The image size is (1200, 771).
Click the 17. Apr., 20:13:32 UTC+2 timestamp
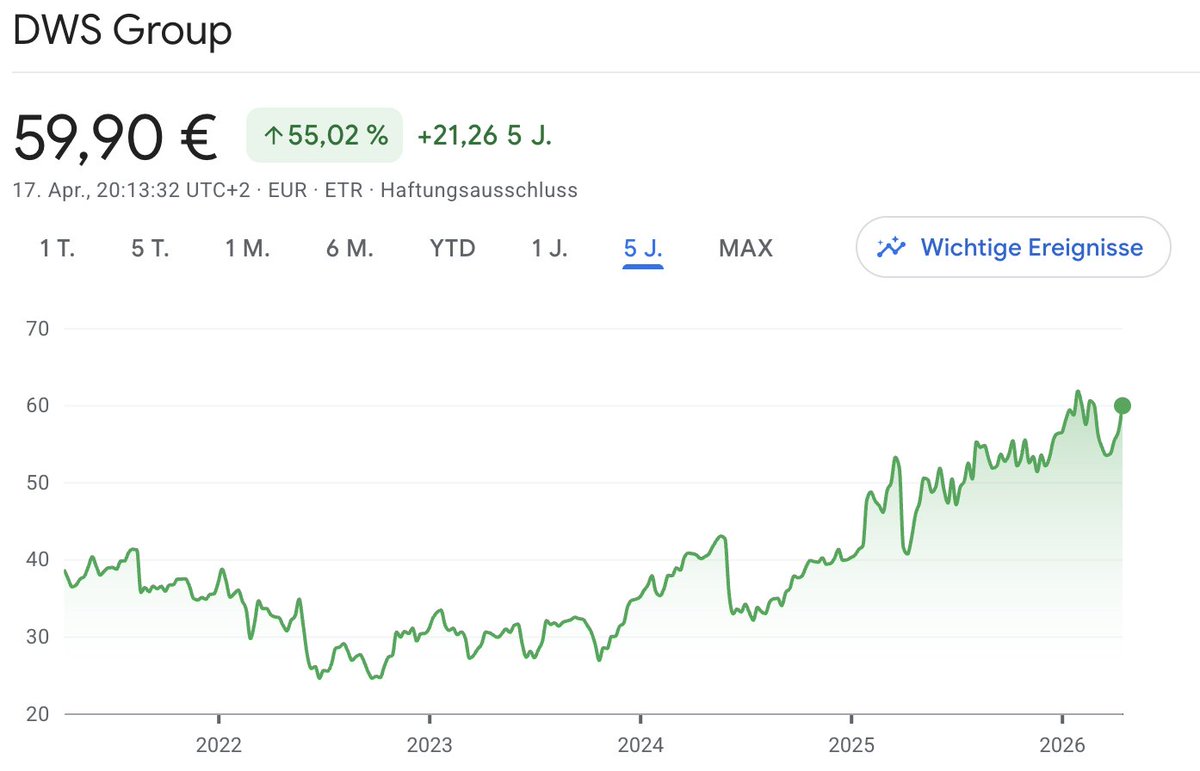click(131, 190)
